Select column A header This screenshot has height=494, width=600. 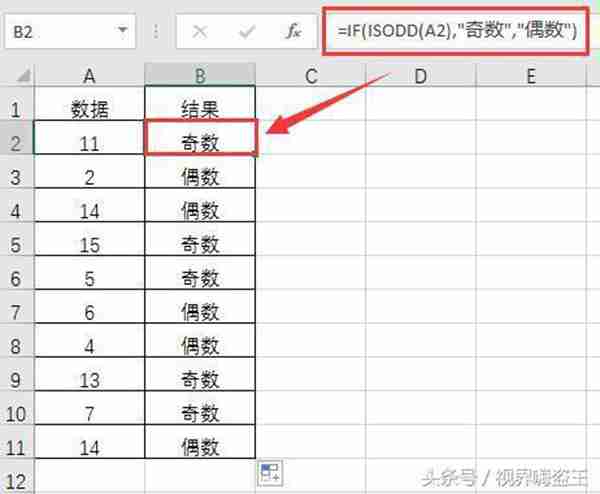click(89, 75)
